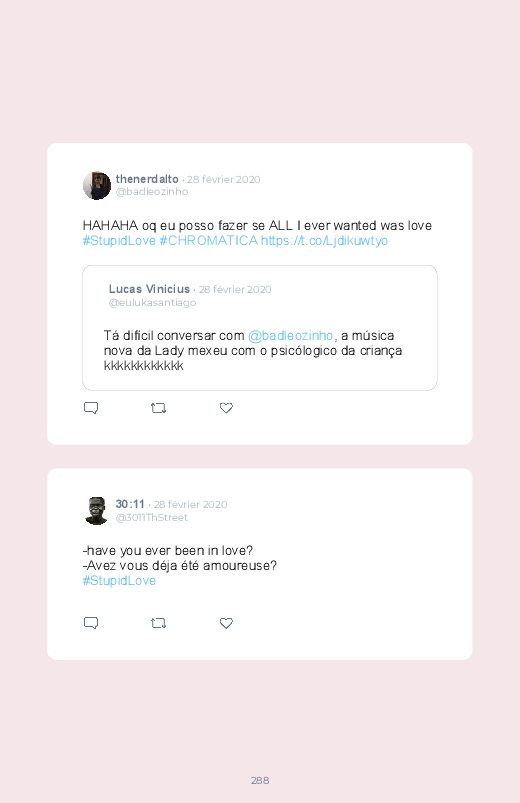Open the Lucas Vinicius quoted tweet author name

pyautogui.click(x=149, y=289)
